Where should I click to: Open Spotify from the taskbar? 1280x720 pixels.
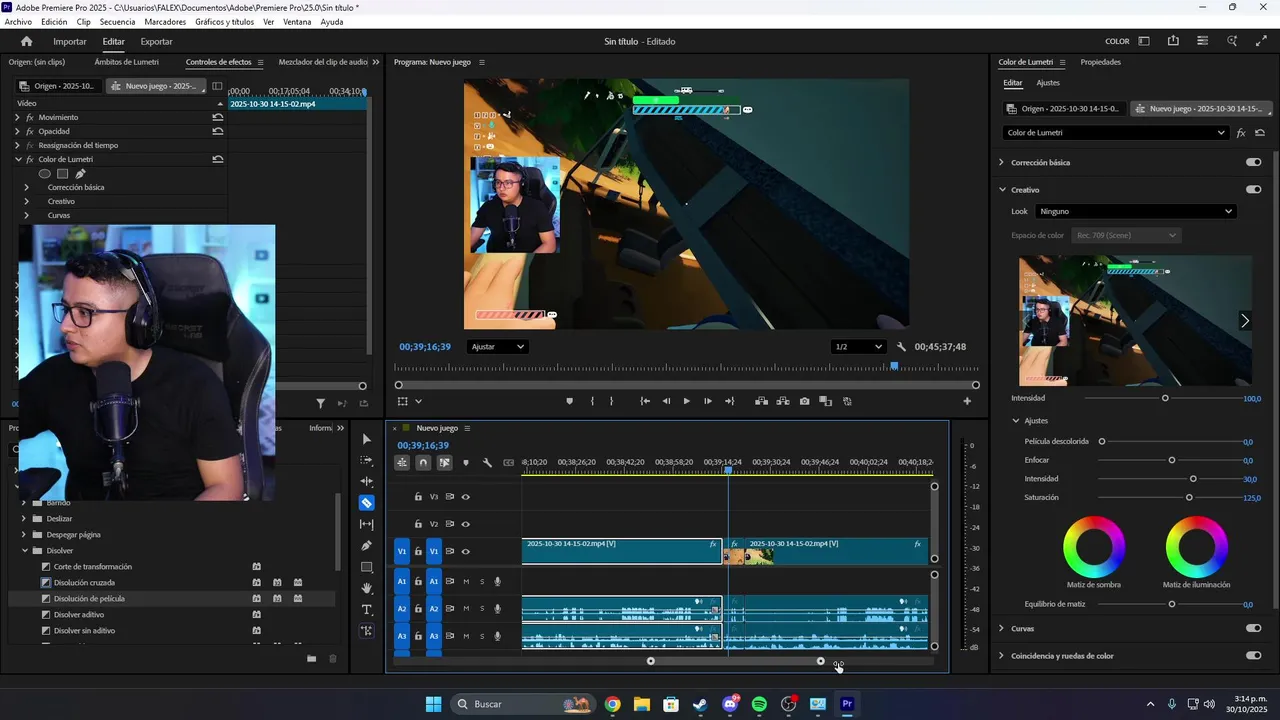759,704
